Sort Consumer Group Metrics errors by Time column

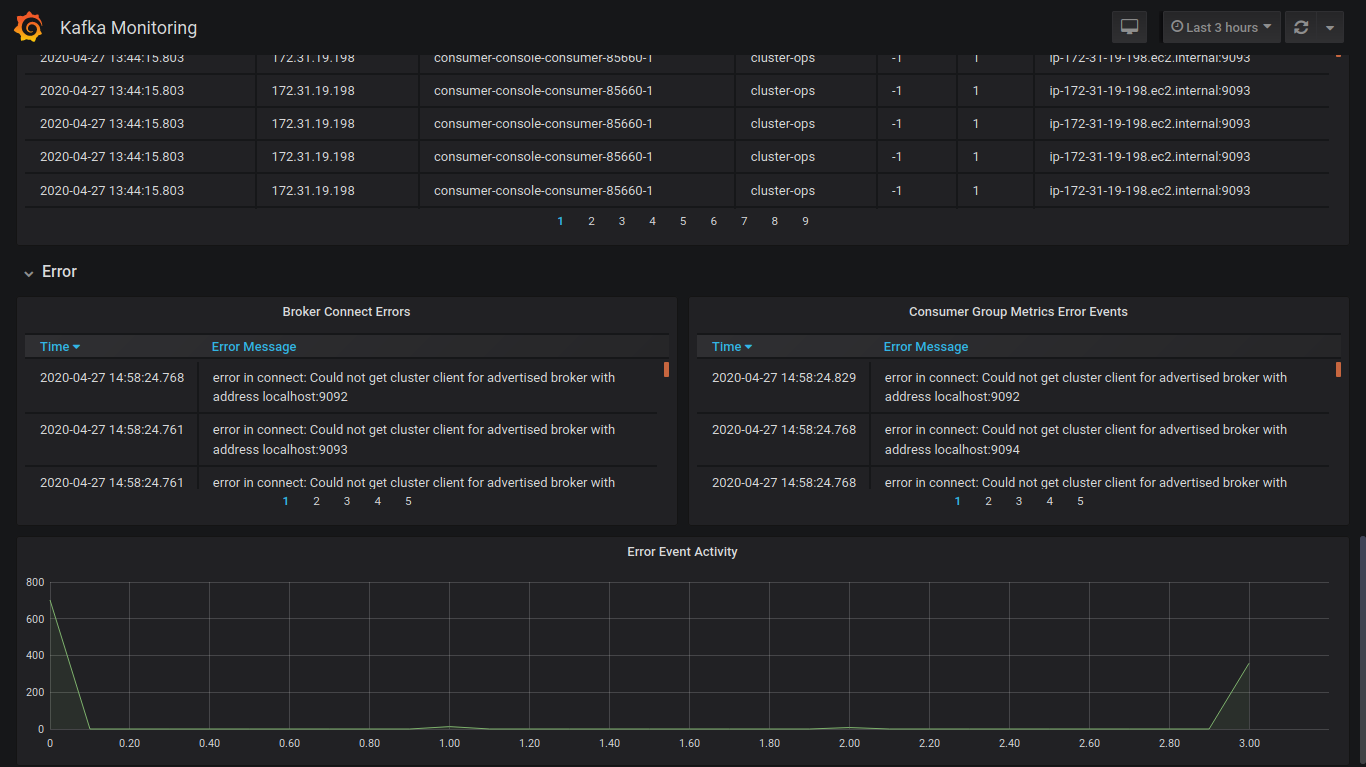[732, 347]
